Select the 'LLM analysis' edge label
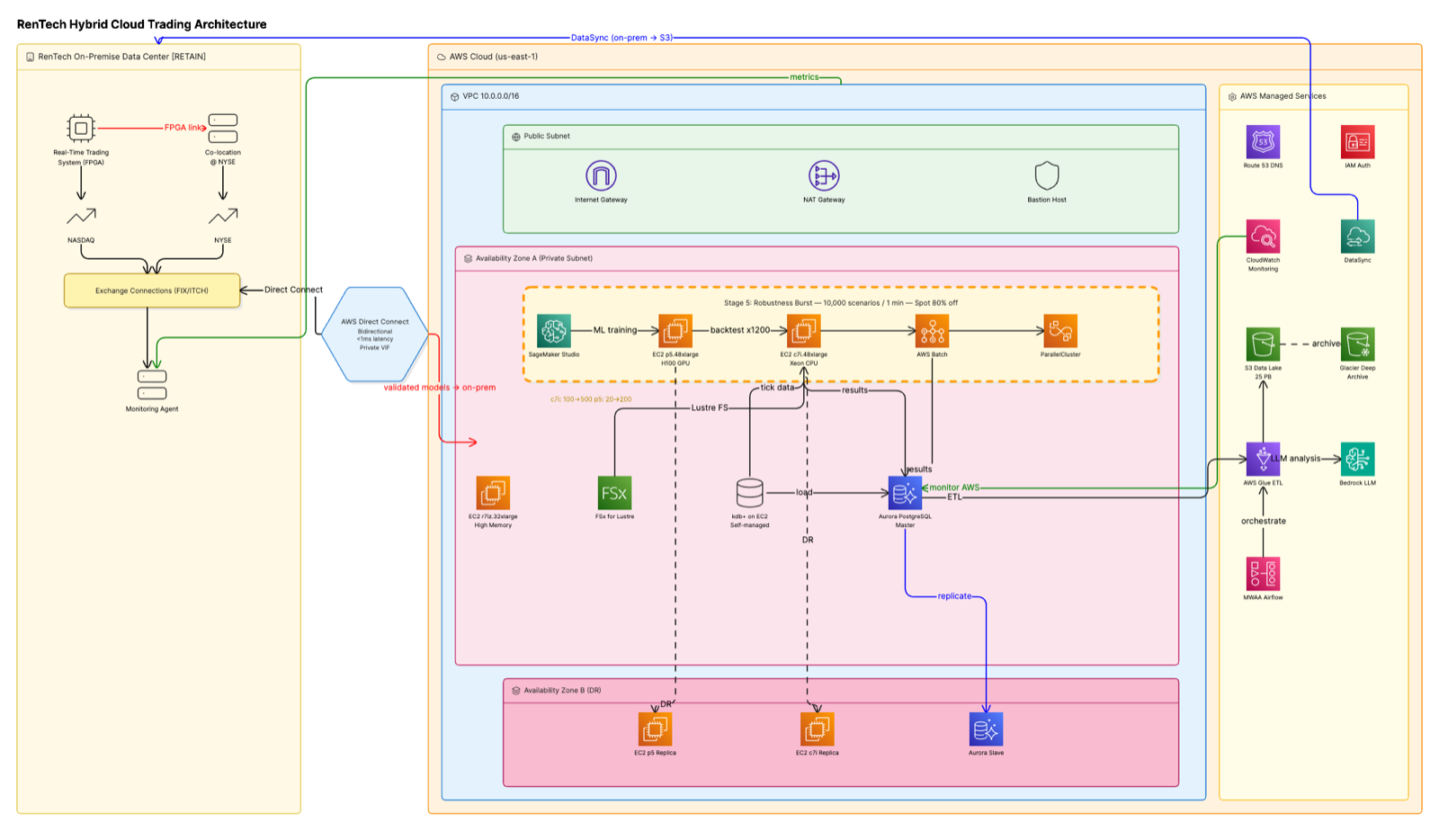This screenshot has height=840, width=1439. tap(1296, 459)
